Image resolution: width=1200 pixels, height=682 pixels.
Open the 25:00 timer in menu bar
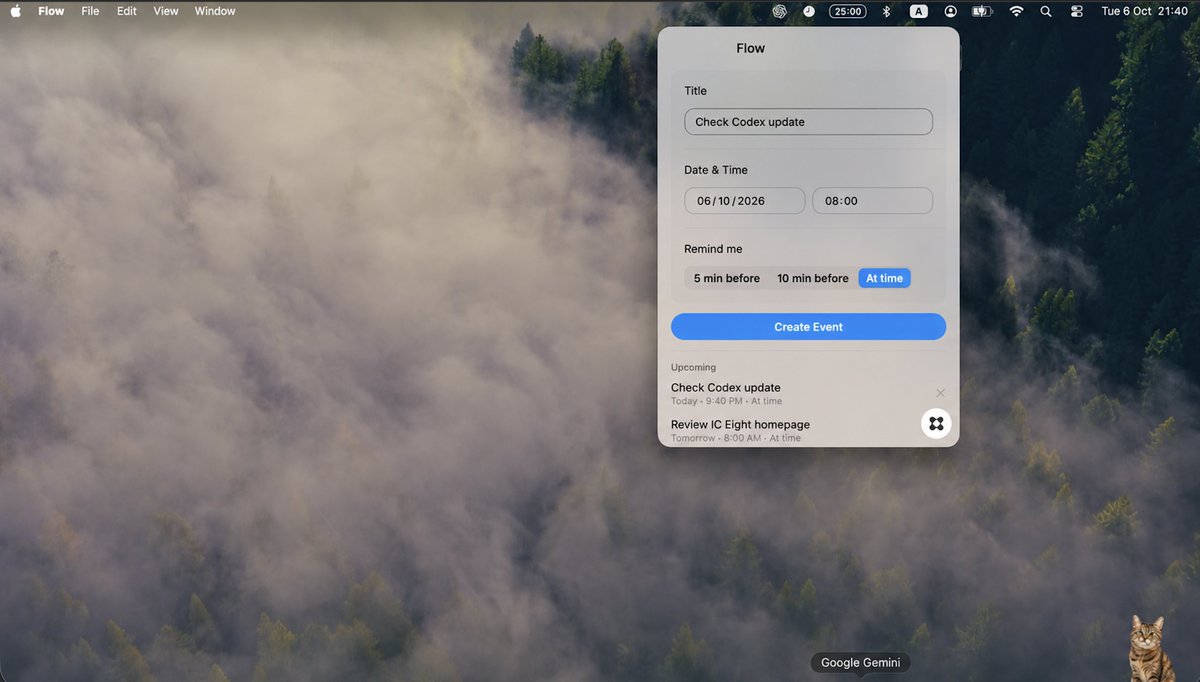point(847,11)
